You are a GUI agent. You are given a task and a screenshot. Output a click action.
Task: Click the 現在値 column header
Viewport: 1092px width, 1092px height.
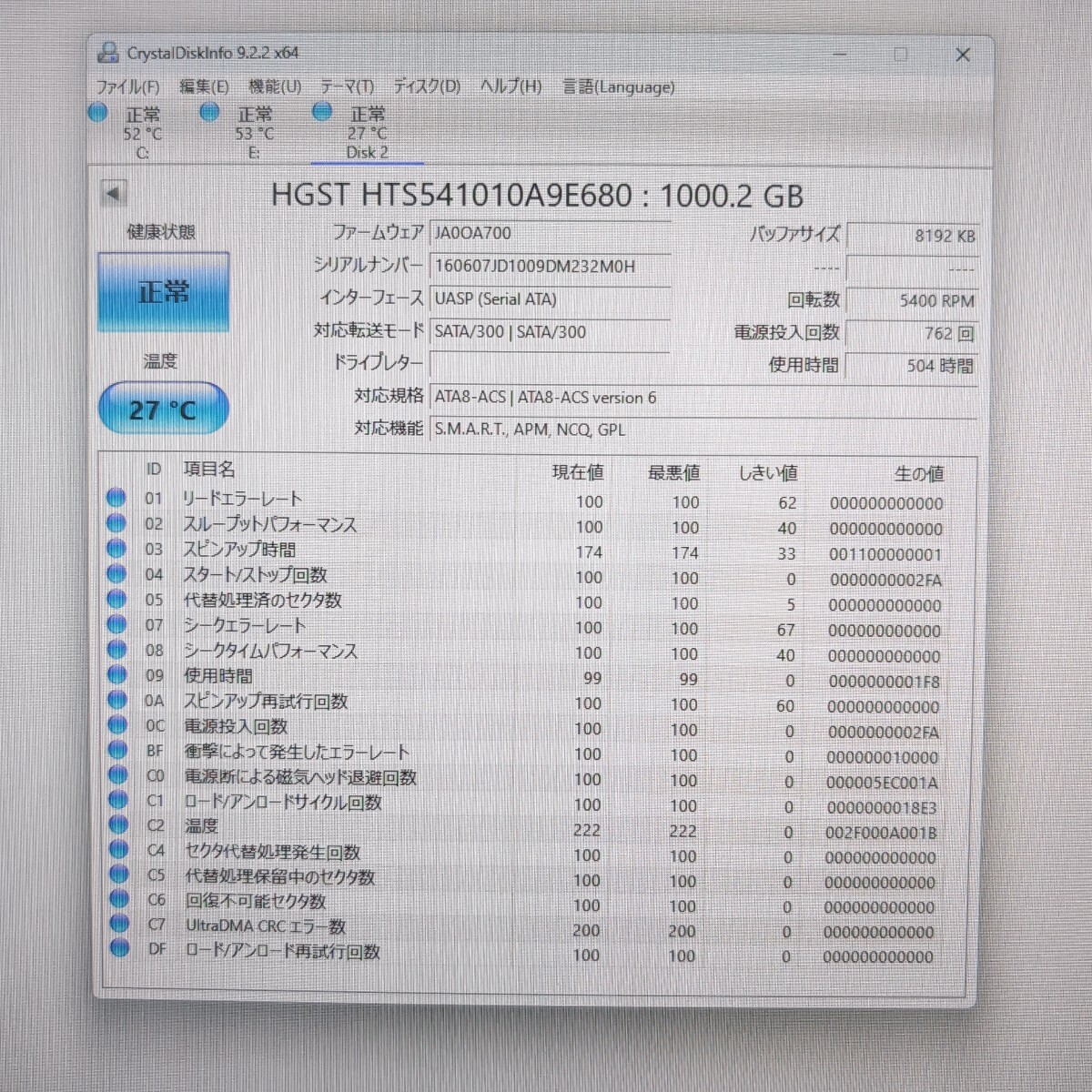(x=578, y=472)
